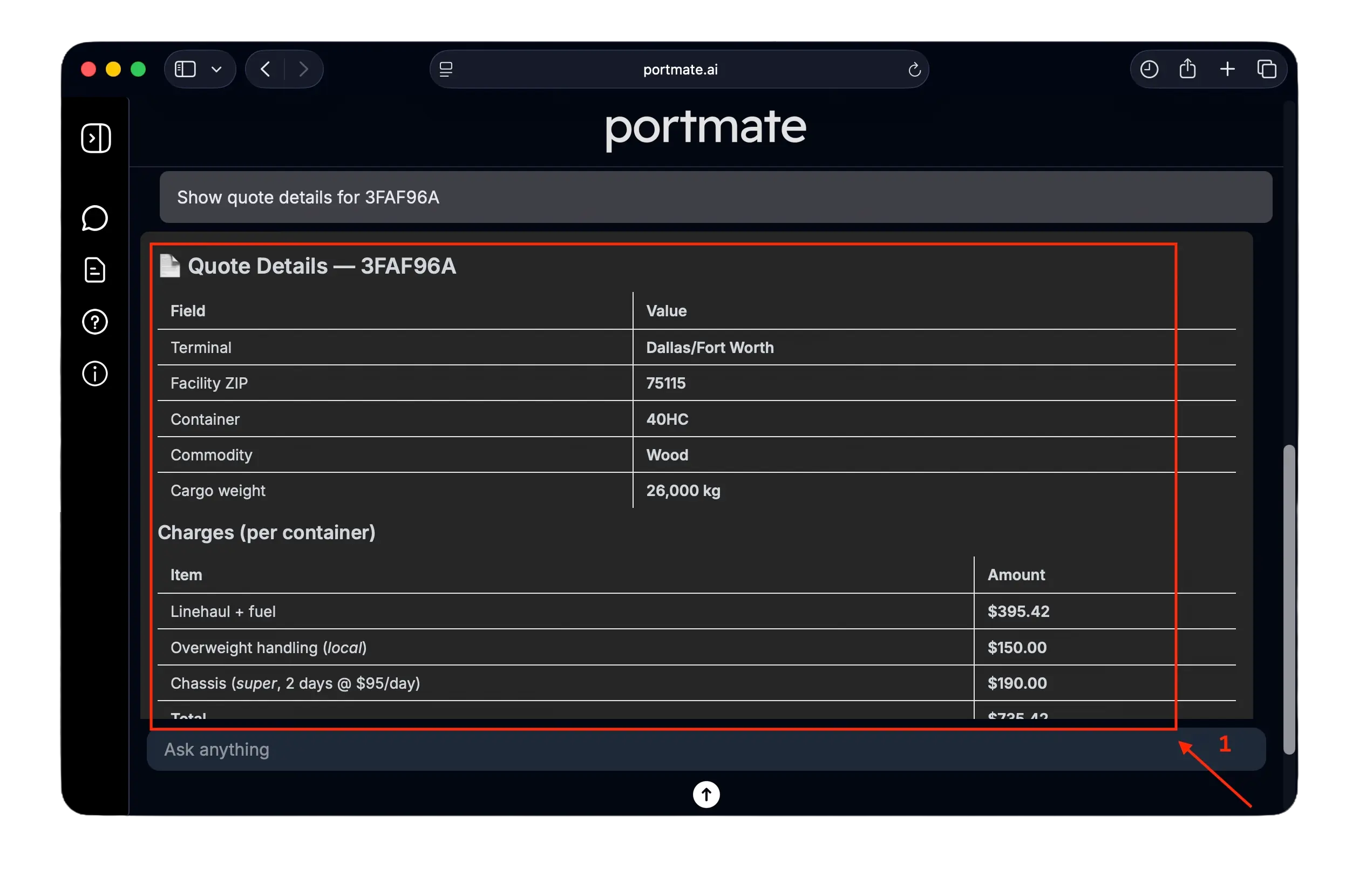Open the documents sidebar icon
Viewport: 1359px width, 896px height.
[95, 270]
